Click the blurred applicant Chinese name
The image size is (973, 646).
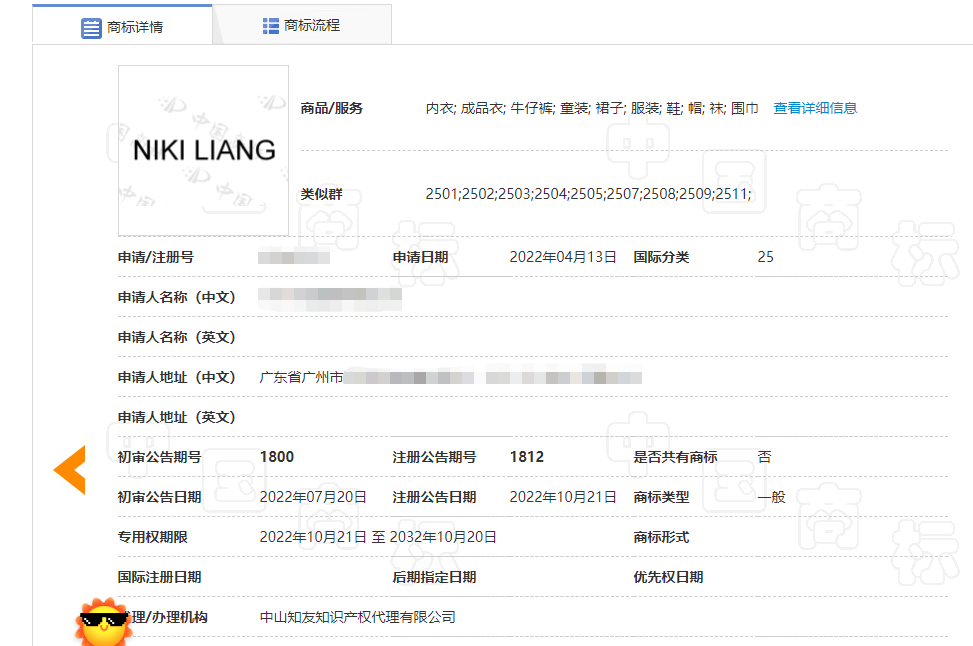[x=330, y=297]
